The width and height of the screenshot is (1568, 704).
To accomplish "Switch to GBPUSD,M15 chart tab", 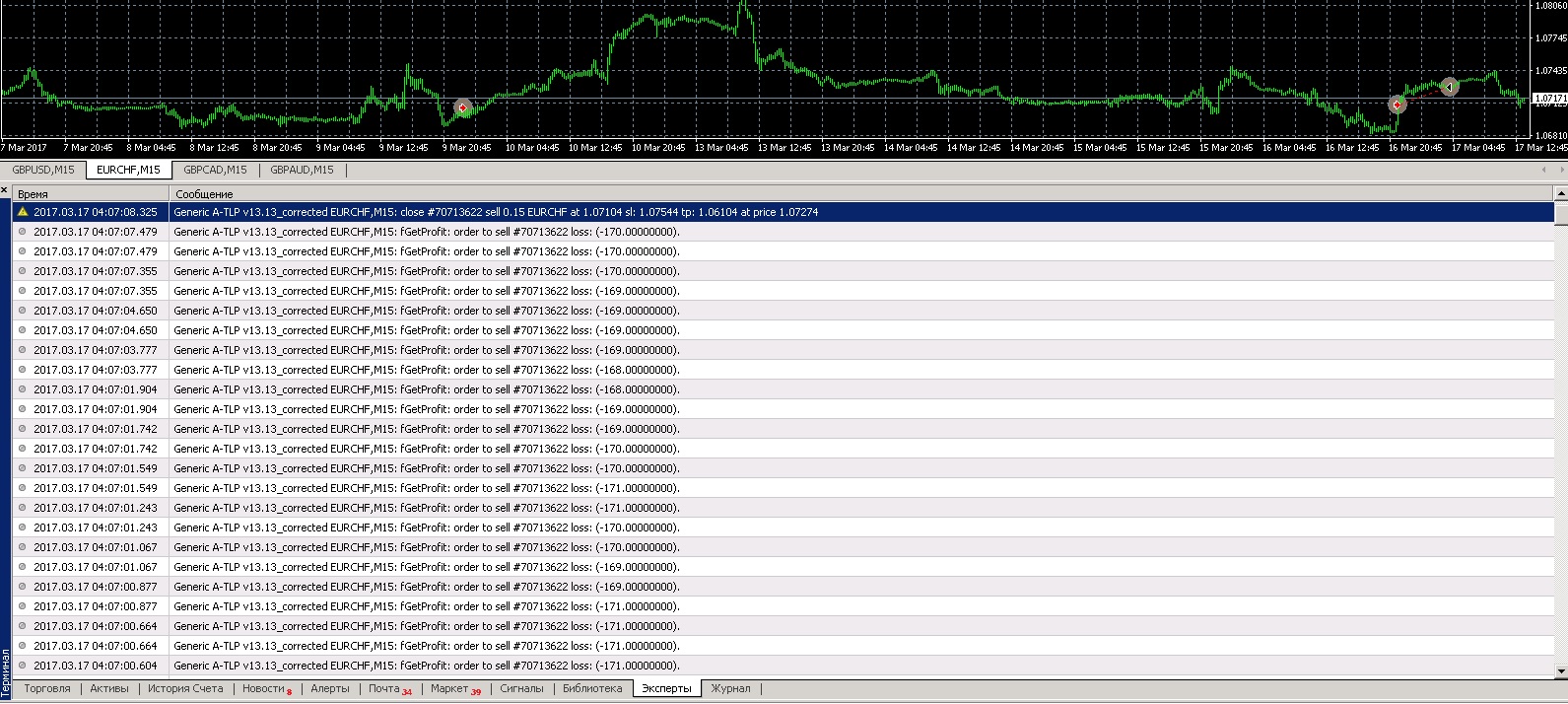I will click(43, 170).
